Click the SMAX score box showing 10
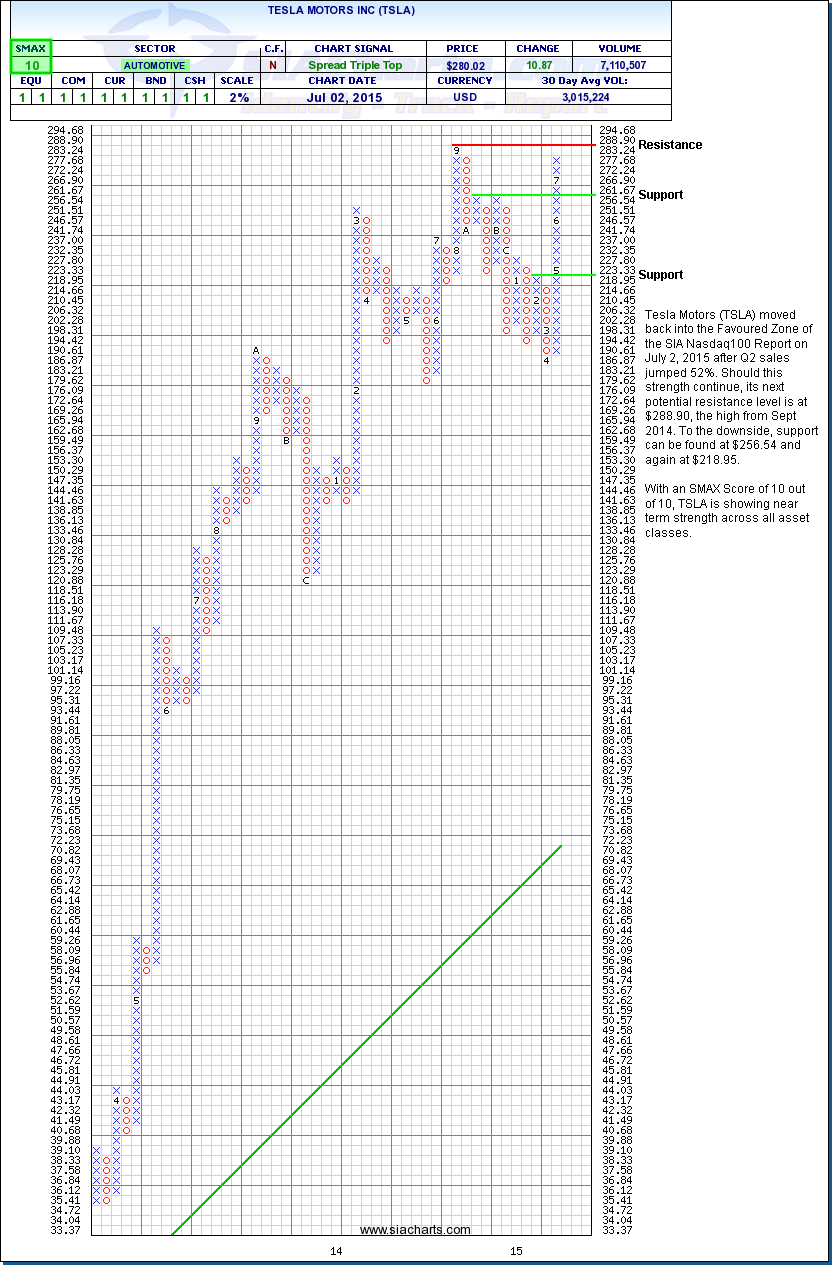The width and height of the screenshot is (832, 1265). pos(30,65)
